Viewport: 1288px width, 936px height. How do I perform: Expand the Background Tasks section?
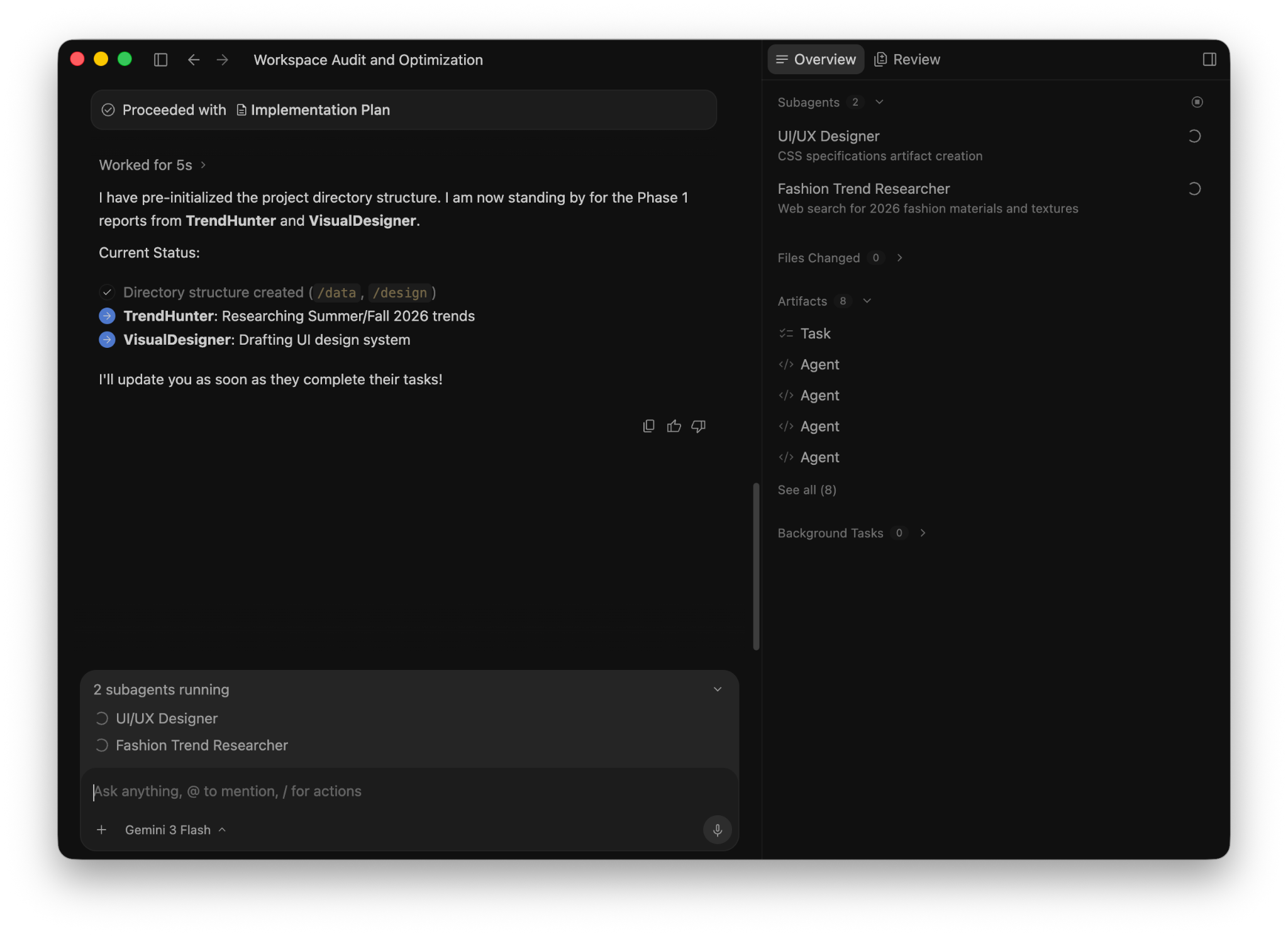coord(923,533)
